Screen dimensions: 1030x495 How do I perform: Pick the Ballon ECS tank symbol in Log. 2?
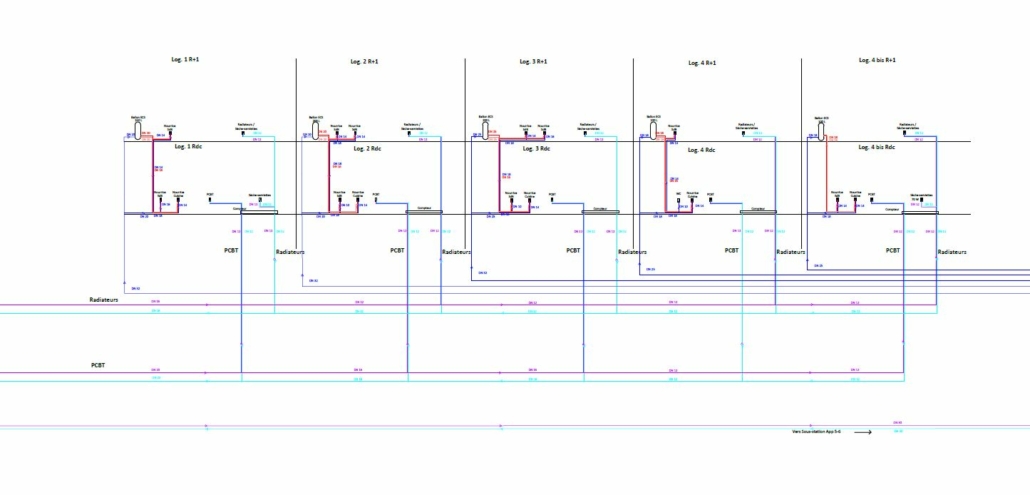tap(315, 130)
